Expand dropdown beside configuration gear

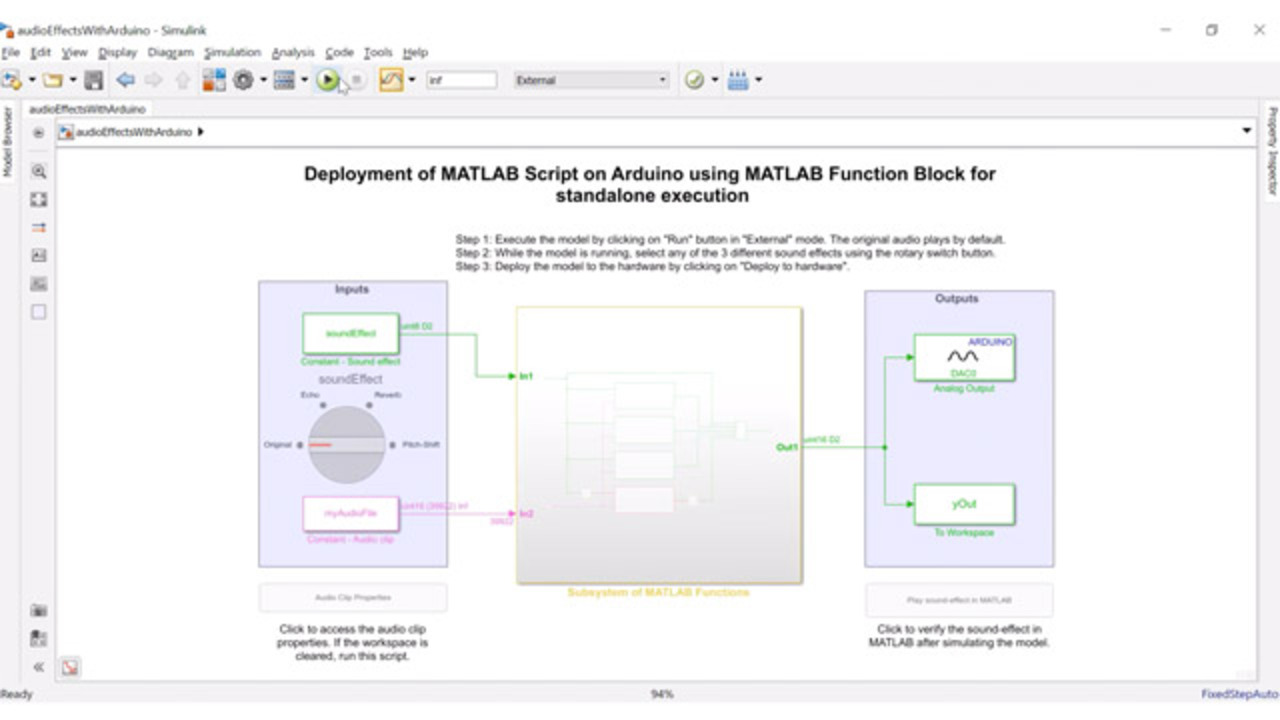coord(263,80)
